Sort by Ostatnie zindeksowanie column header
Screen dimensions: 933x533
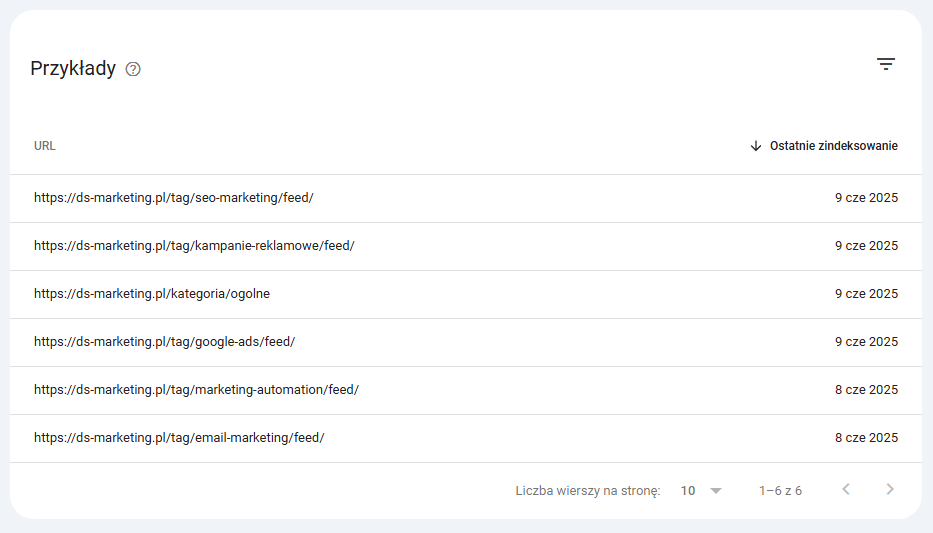833,146
